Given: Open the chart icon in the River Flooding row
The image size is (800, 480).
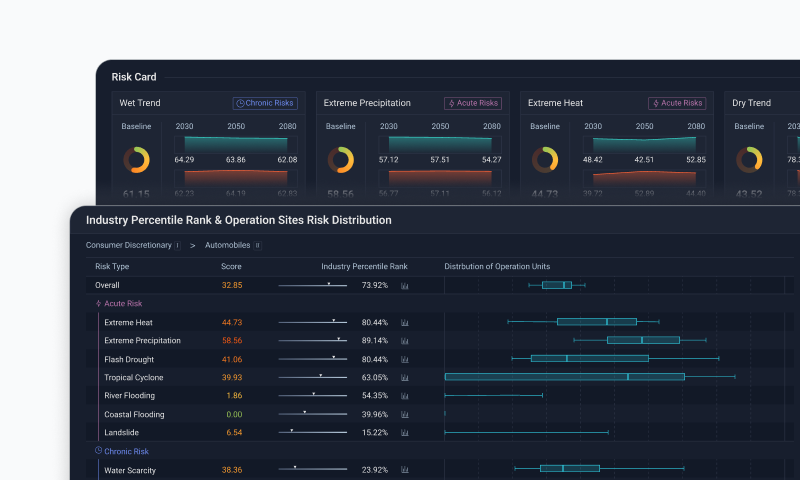Looking at the screenshot, I should (x=405, y=396).
